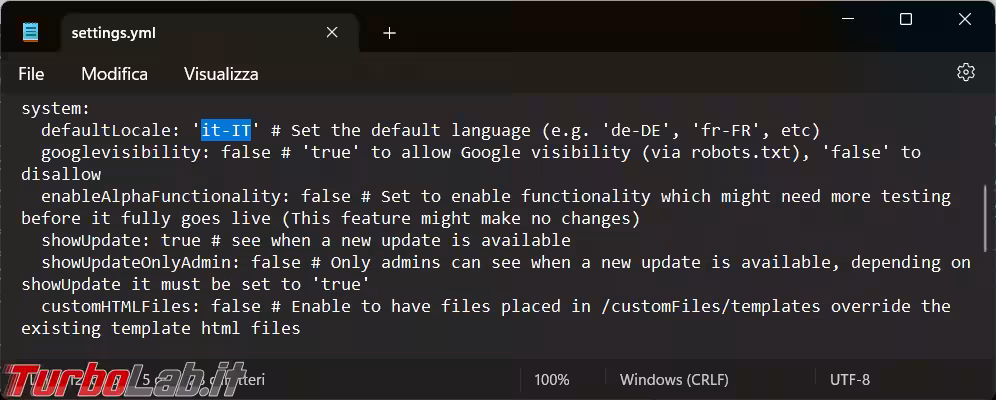Close the Notepad window
Screen dimensions: 996x400
point(964,19)
